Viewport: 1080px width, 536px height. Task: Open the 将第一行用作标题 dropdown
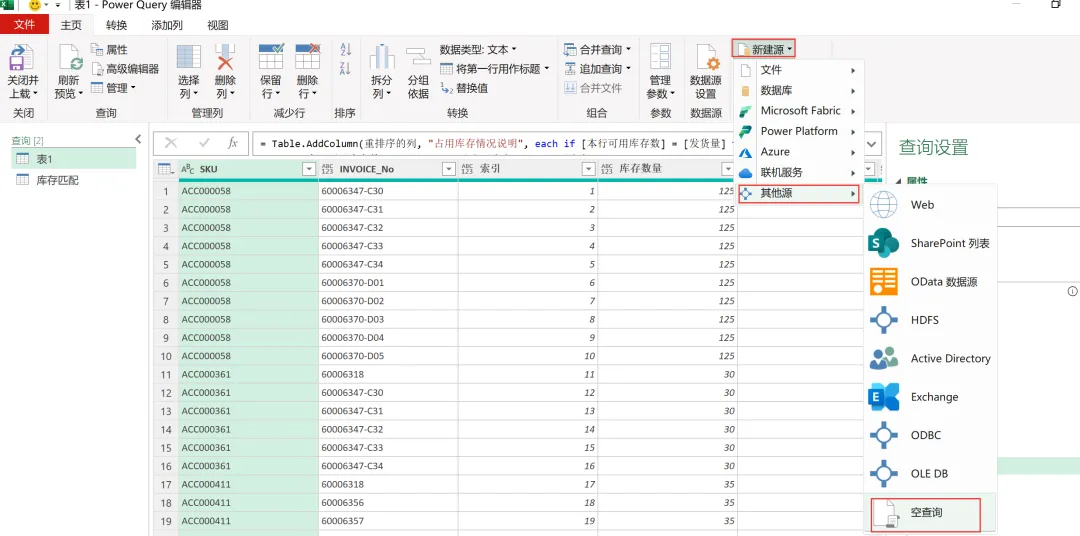coord(495,69)
